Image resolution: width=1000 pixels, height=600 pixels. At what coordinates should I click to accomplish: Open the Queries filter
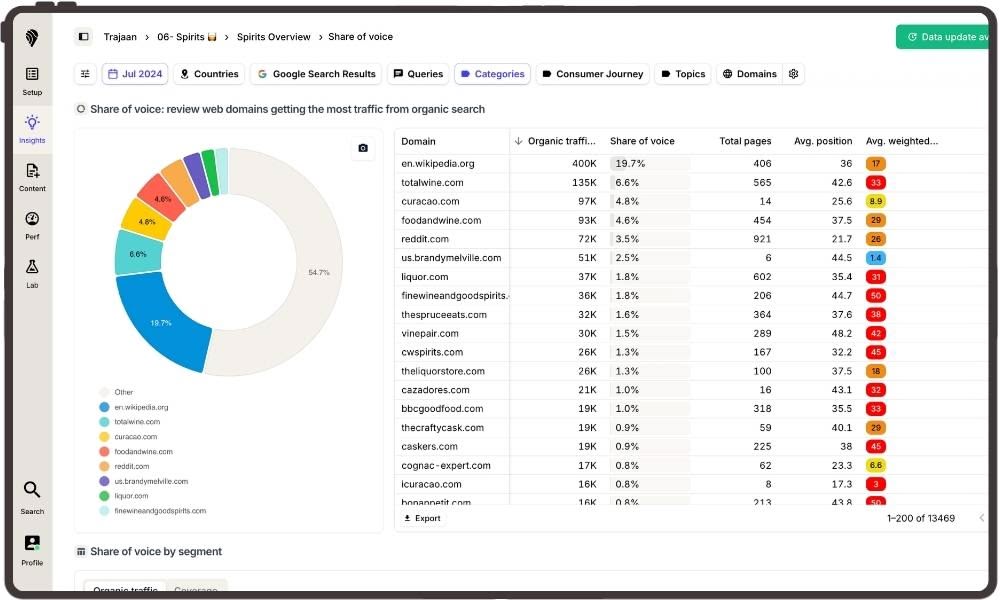[x=418, y=74]
